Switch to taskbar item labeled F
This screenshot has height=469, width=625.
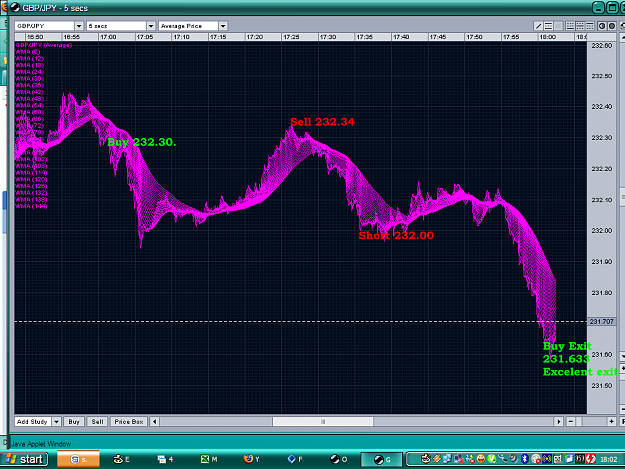(295, 459)
